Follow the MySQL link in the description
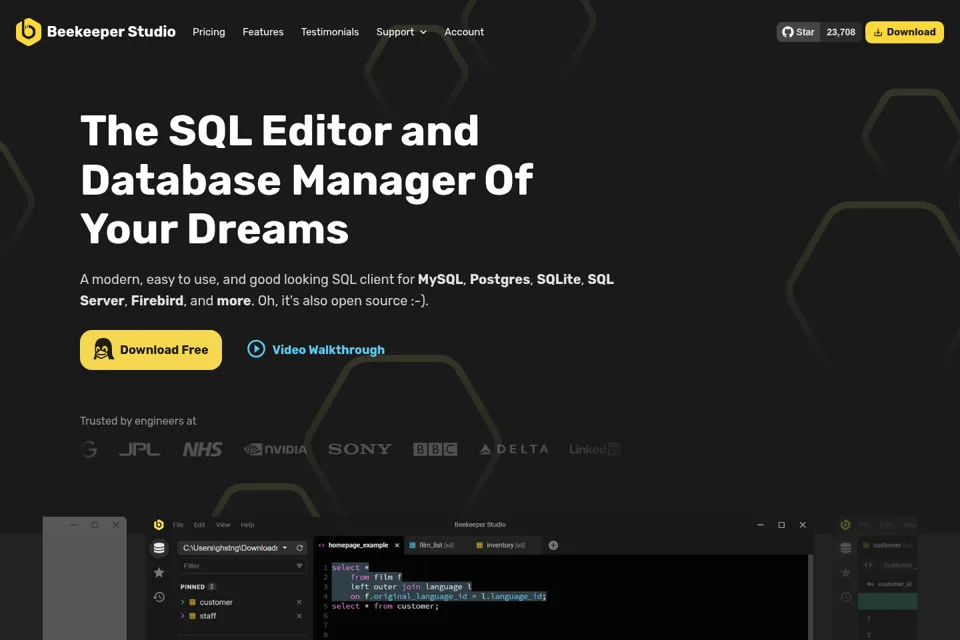The height and width of the screenshot is (640, 960). 440,279
